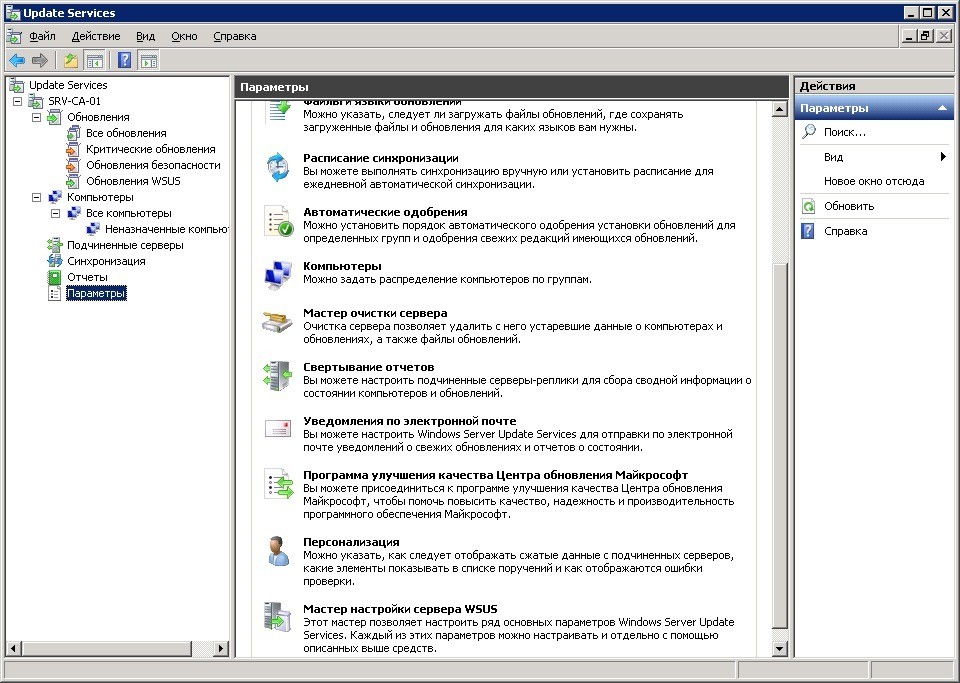Open Автоматические одобрения setting
960x683 pixels.
[x=385, y=212]
